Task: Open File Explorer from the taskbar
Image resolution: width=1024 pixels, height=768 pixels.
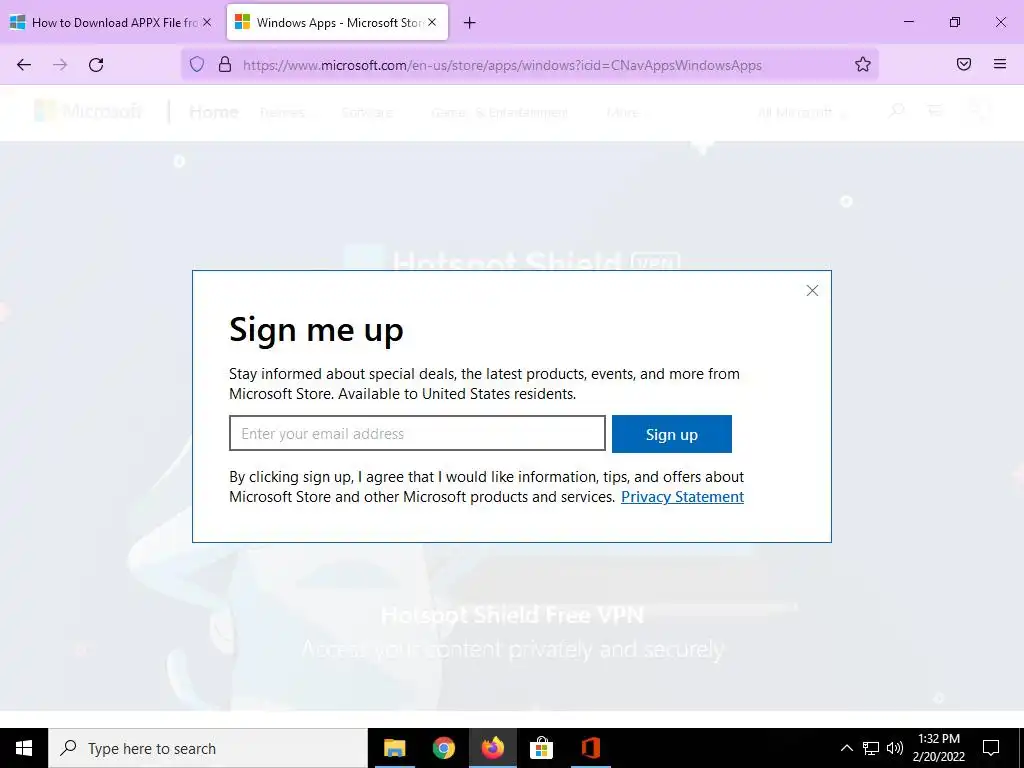Action: (394, 748)
